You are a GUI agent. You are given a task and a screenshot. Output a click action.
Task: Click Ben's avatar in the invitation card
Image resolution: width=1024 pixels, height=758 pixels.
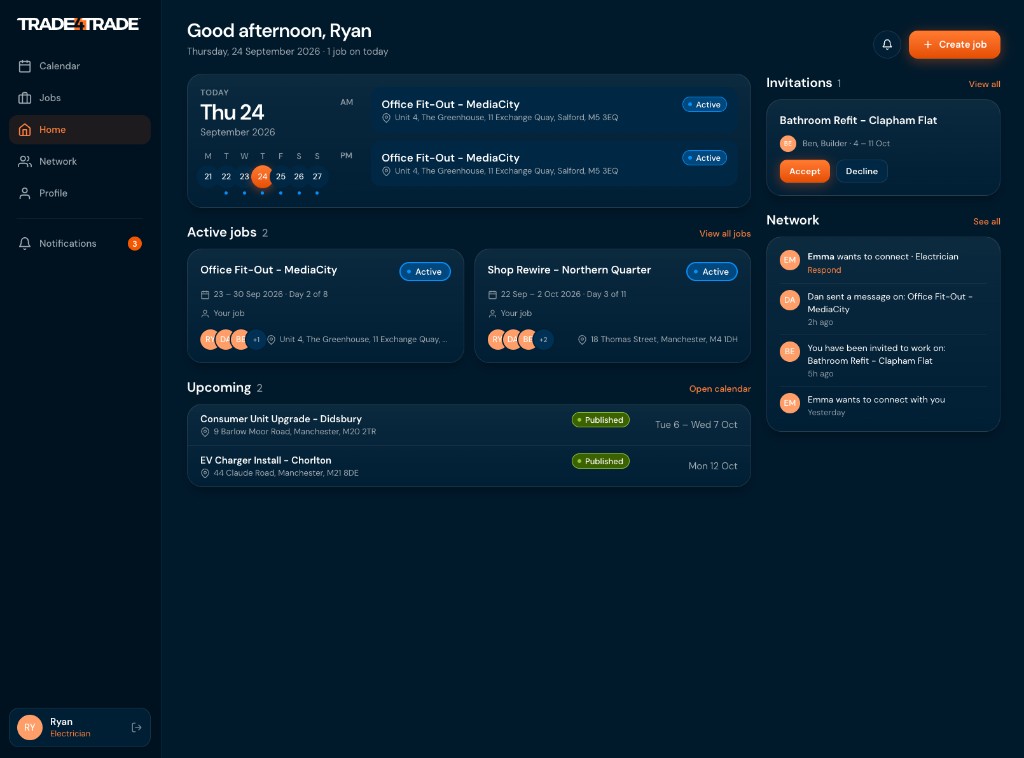[788, 143]
